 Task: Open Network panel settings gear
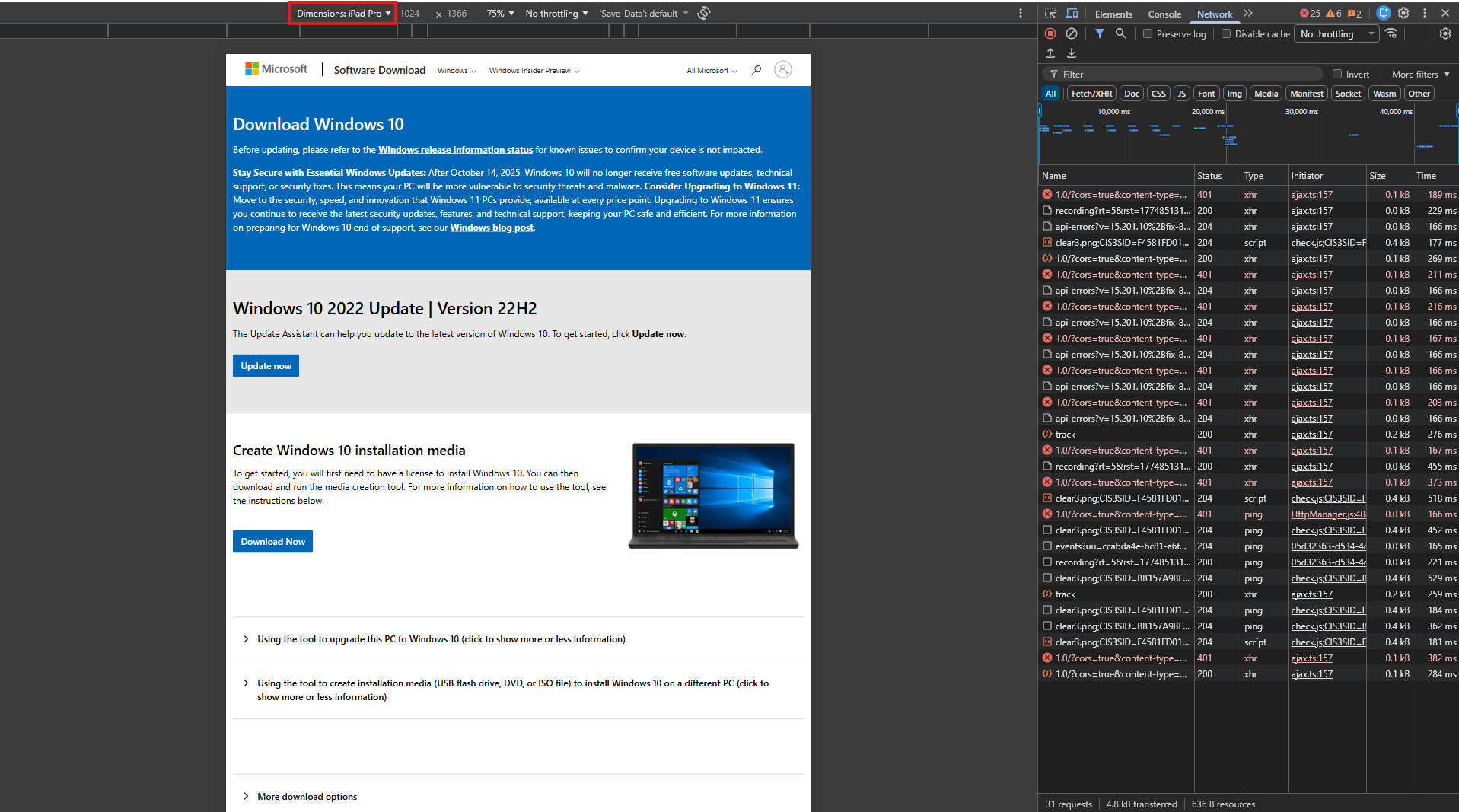1445,33
